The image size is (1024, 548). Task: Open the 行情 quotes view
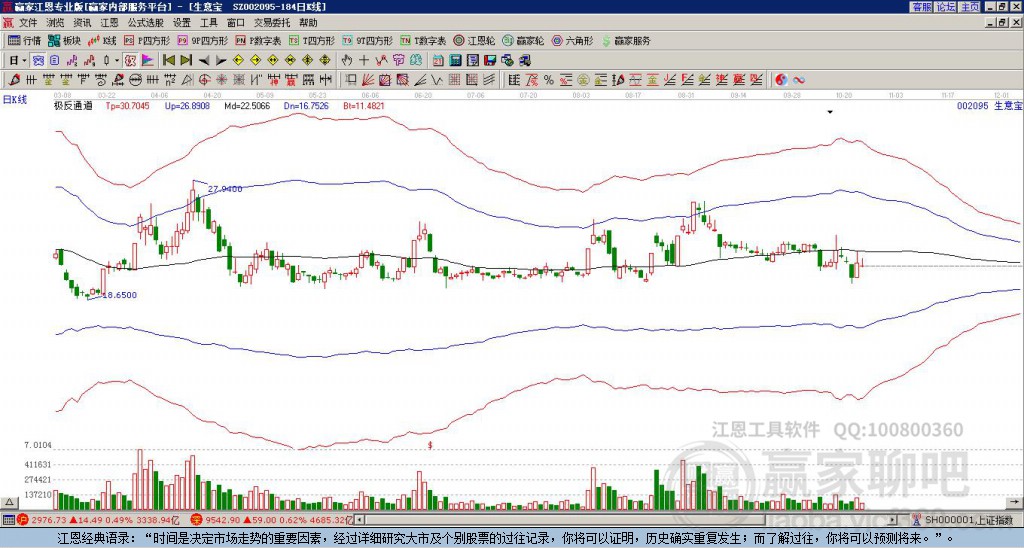coord(25,40)
